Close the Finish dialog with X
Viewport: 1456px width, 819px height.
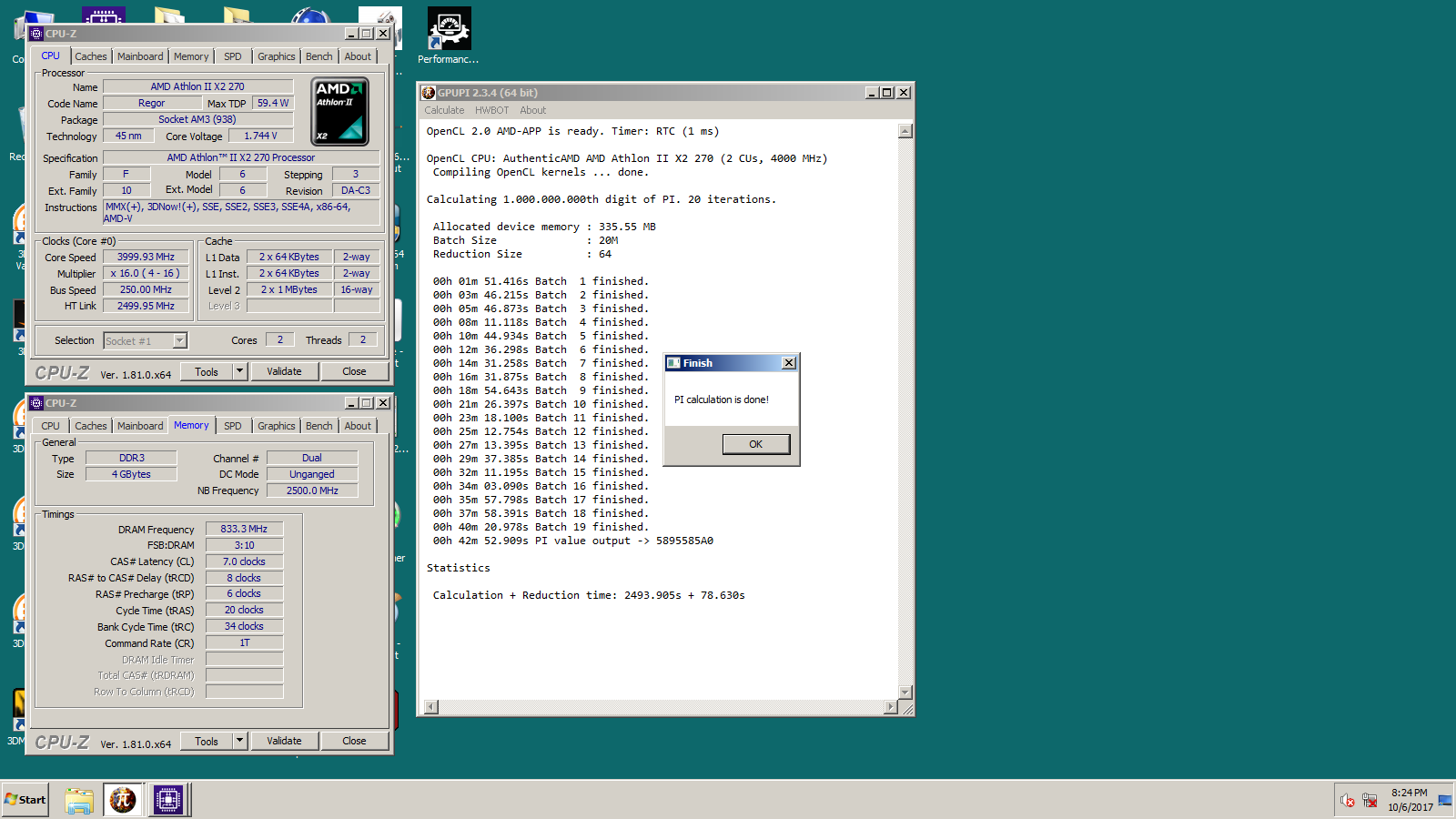pyautogui.click(x=789, y=363)
